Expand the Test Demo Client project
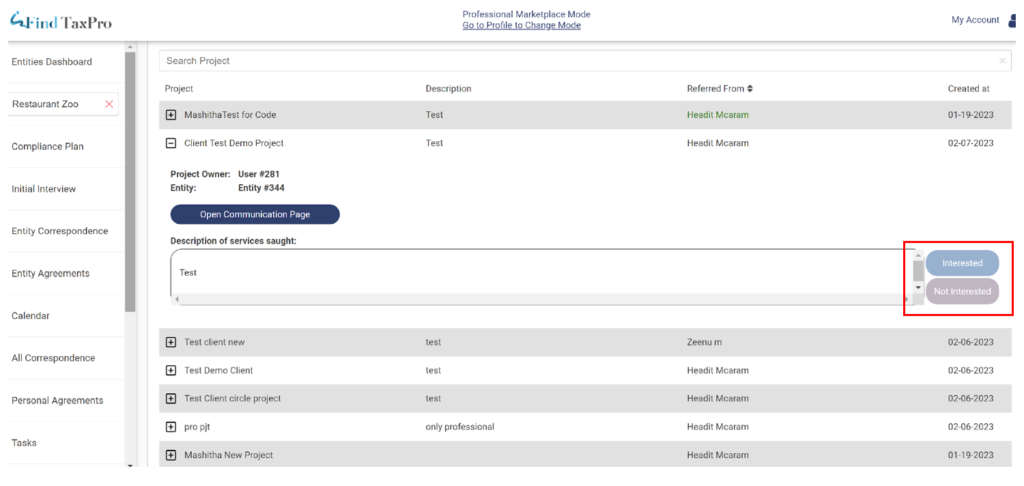 coord(170,370)
